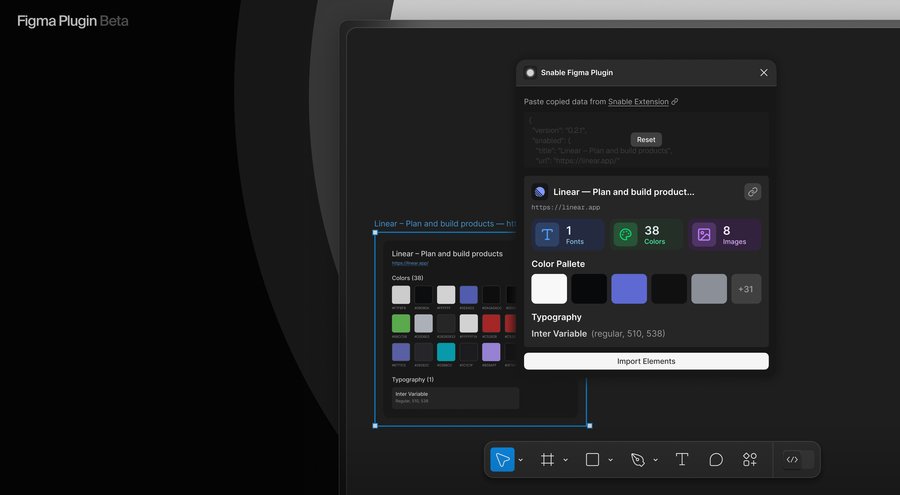Image resolution: width=900 pixels, height=495 pixels.
Task: Click the Colors palette tile icon
Action: tap(625, 234)
